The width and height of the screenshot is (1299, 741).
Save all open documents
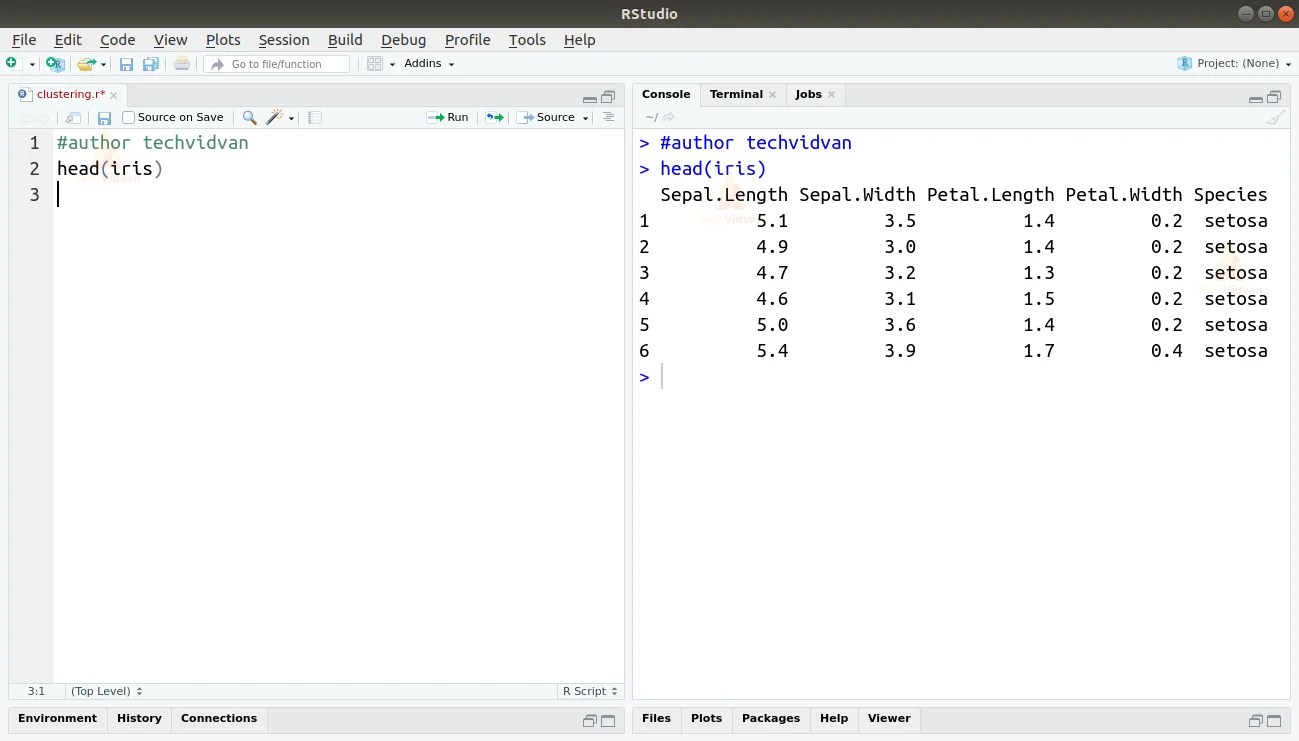tap(151, 63)
